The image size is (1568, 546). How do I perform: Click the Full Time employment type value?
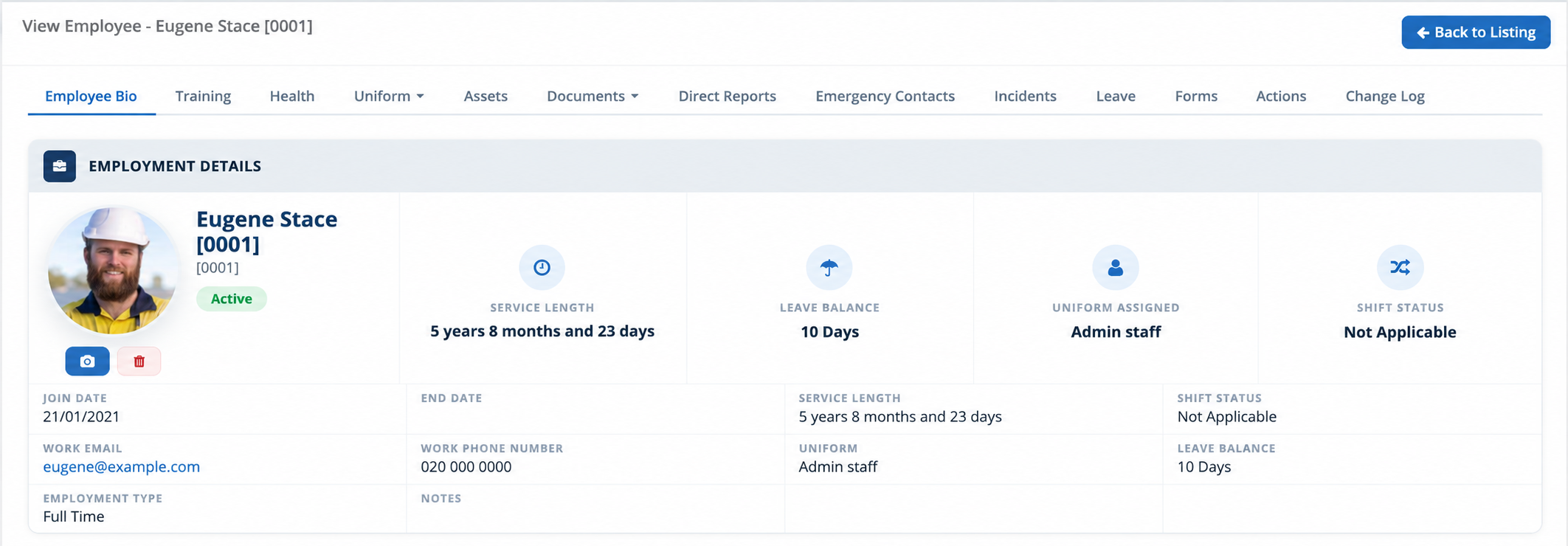click(x=74, y=516)
